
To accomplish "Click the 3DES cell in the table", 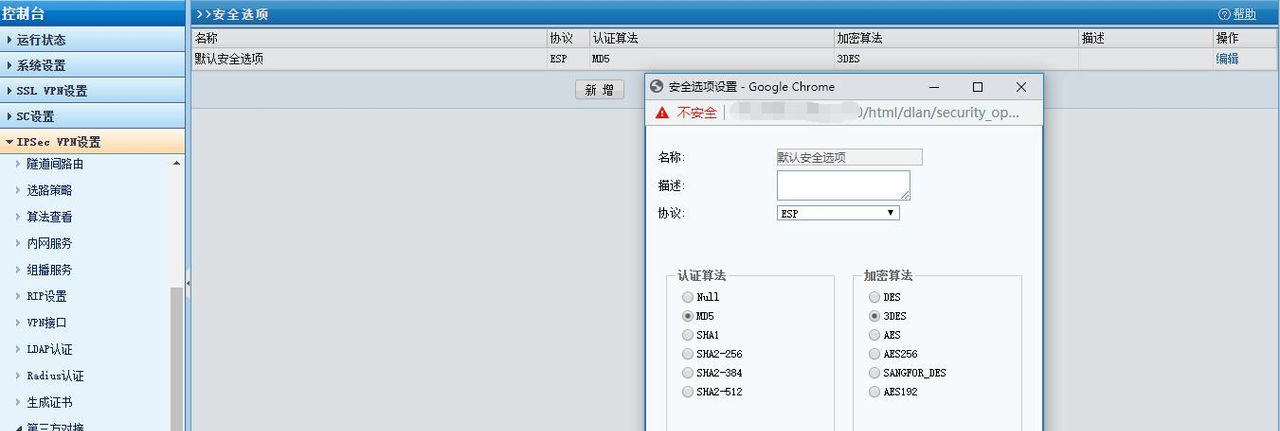I will pos(956,59).
